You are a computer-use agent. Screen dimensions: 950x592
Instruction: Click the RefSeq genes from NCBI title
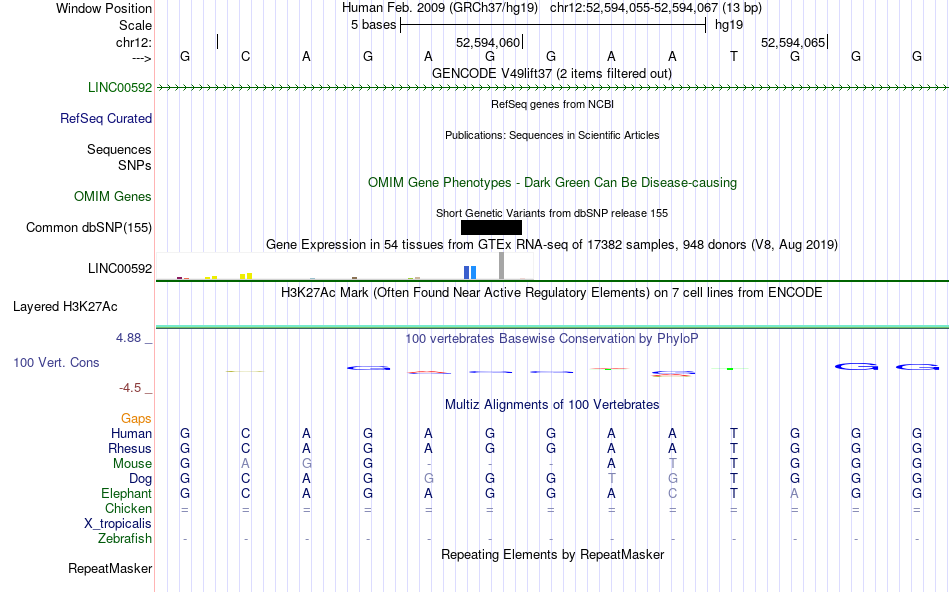click(x=553, y=104)
